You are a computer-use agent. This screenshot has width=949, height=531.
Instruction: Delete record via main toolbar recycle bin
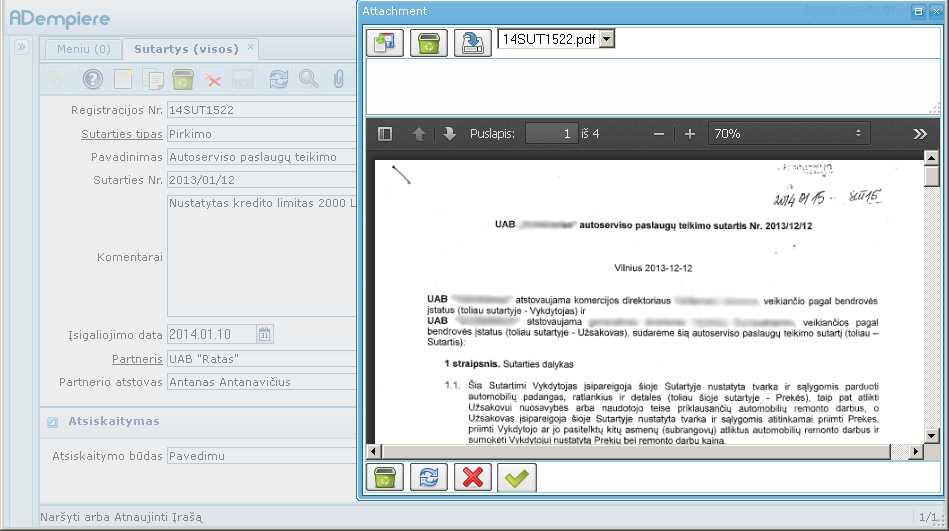[x=182, y=79]
